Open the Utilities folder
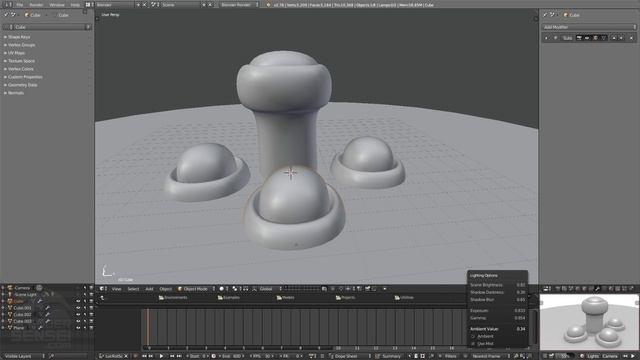 [x=404, y=298]
